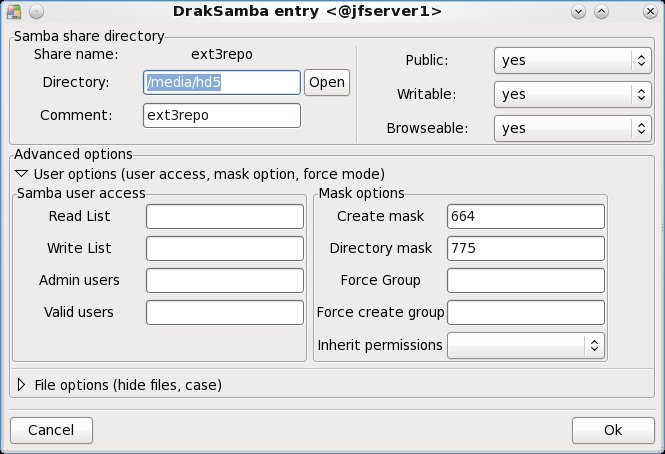The image size is (665, 454).
Task: Click the Open directory button
Action: 327,82
